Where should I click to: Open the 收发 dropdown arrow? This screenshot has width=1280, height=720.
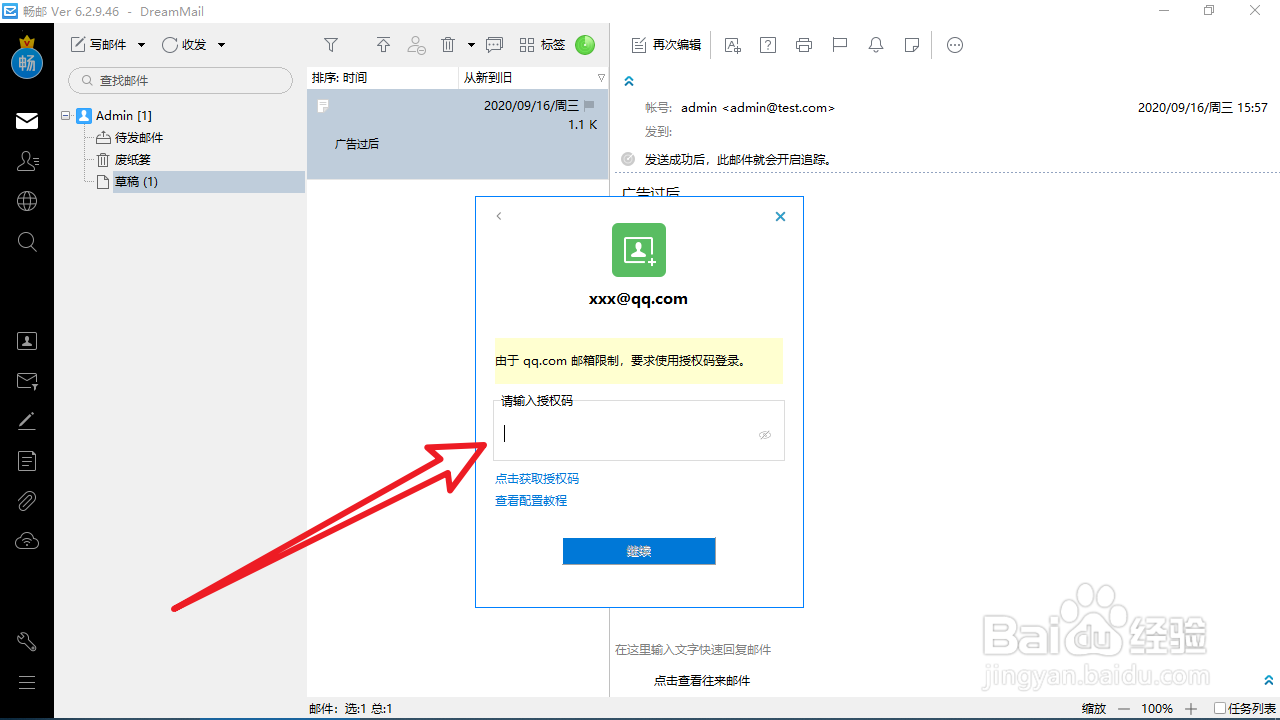point(221,45)
